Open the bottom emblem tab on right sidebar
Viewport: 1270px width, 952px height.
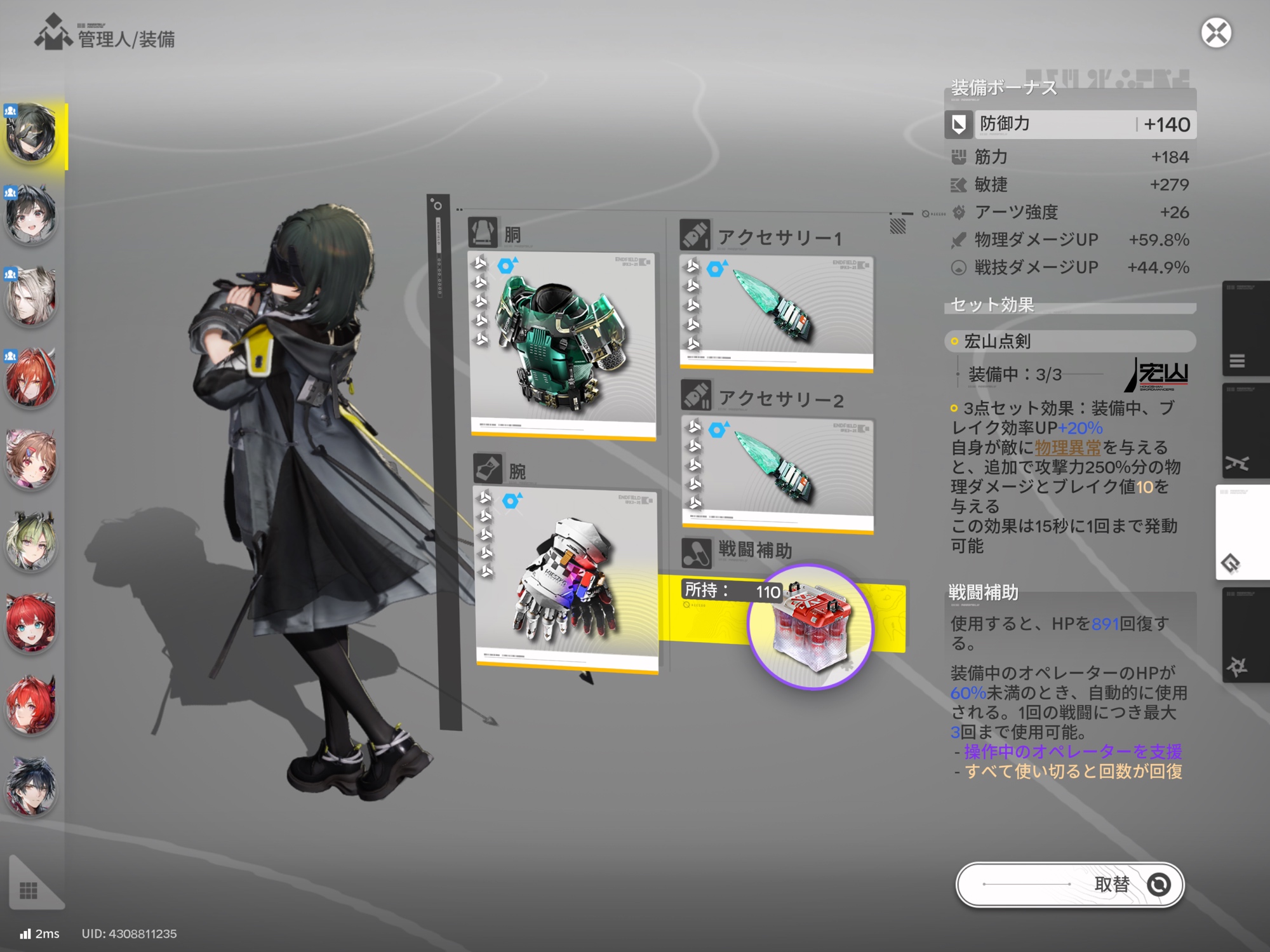click(1237, 667)
